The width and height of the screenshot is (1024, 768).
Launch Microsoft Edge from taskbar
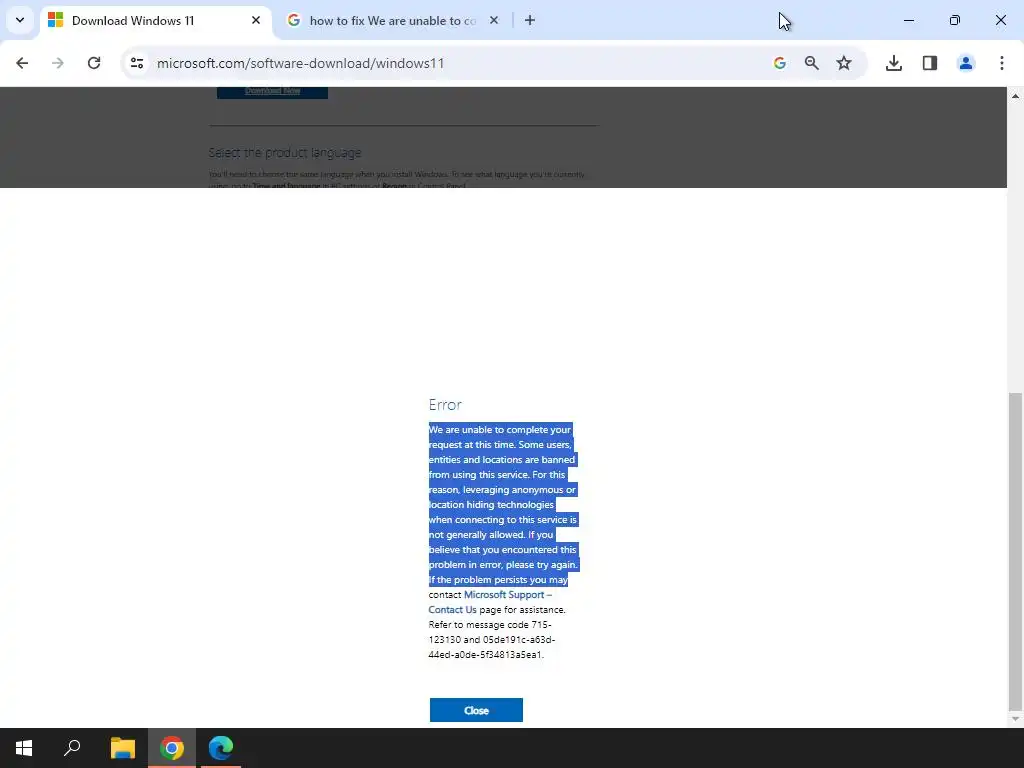pos(221,748)
